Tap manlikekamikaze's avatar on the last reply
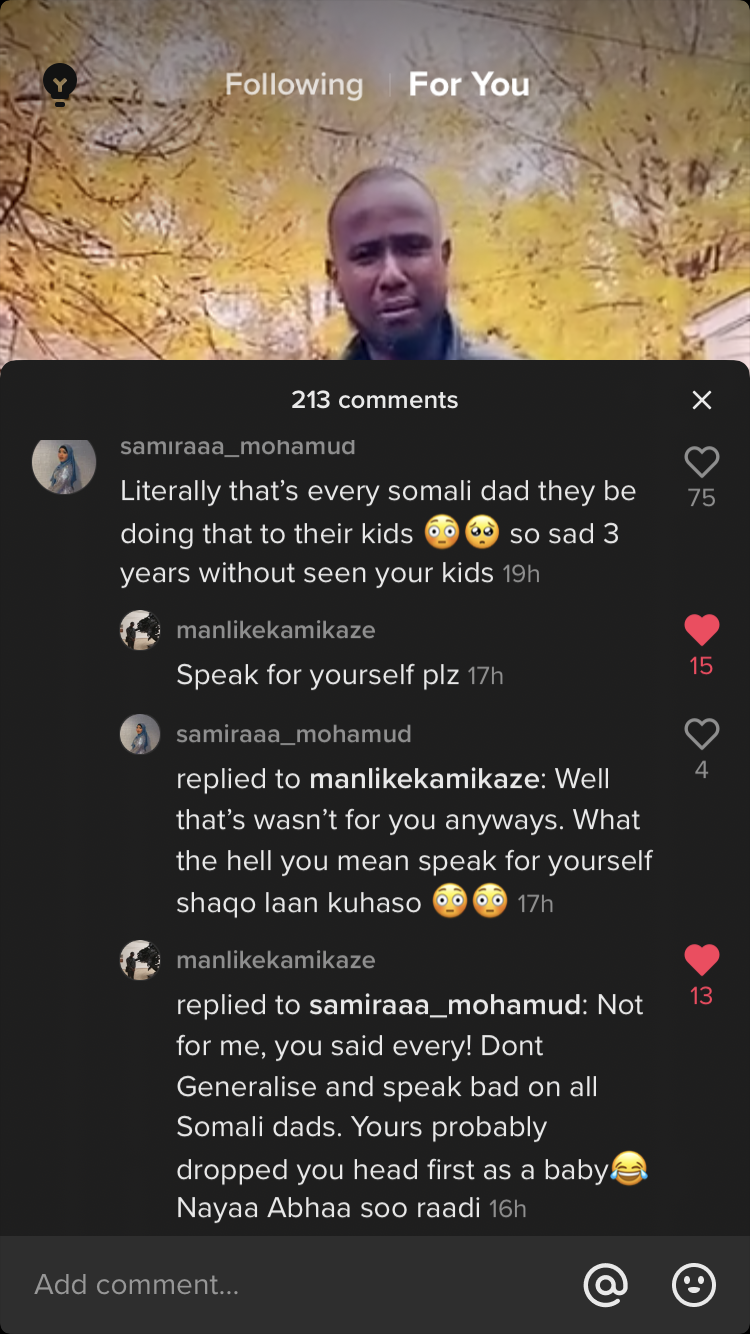This screenshot has width=750, height=1334. pos(140,960)
